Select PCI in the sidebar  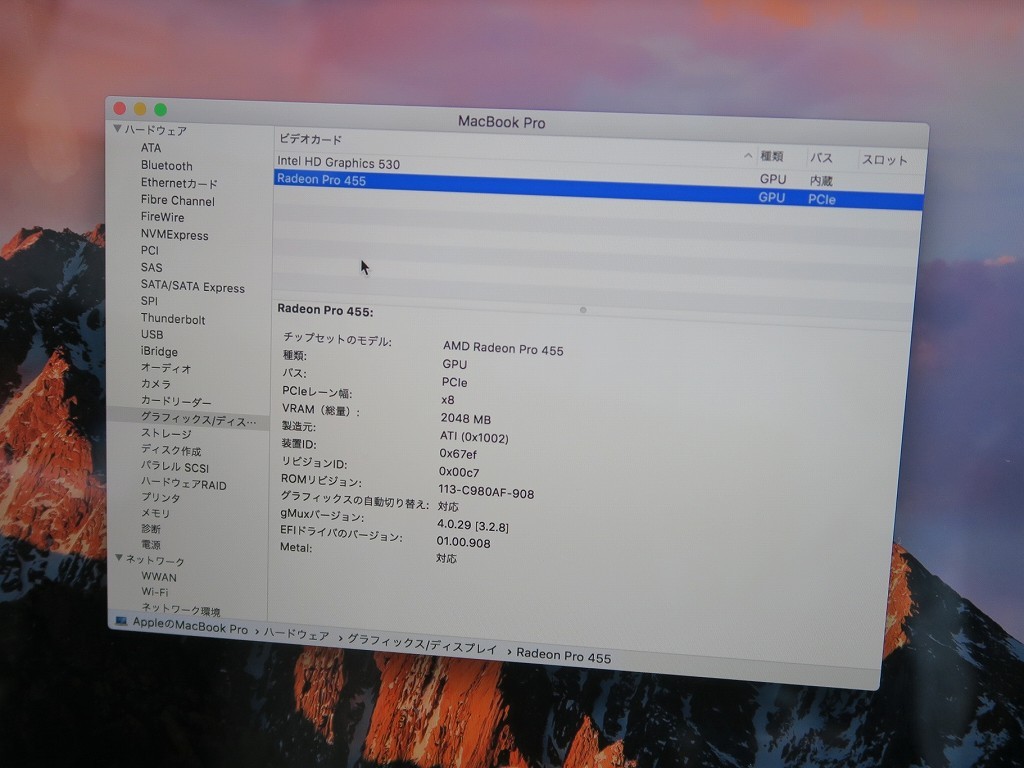coord(150,250)
